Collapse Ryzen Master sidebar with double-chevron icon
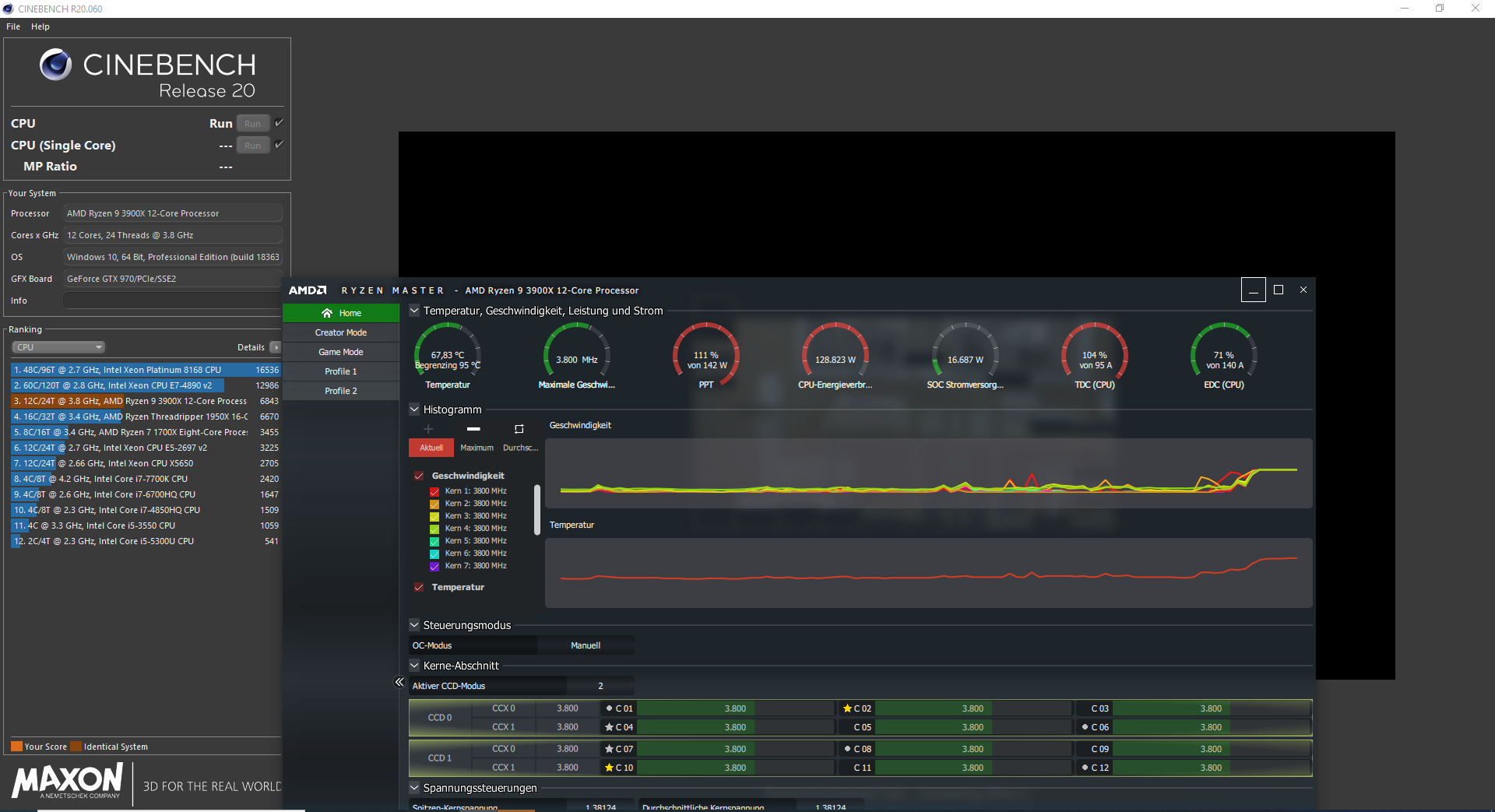 point(399,682)
